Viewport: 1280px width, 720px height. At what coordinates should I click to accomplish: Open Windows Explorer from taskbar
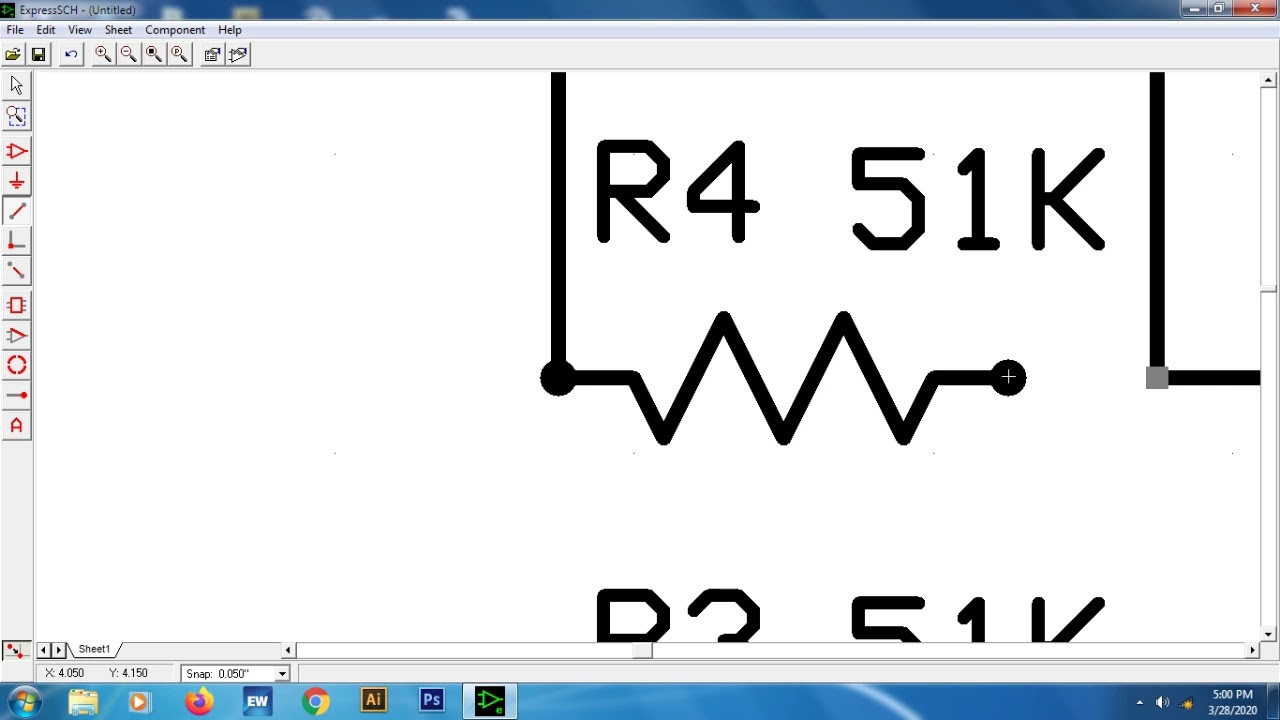pyautogui.click(x=83, y=702)
